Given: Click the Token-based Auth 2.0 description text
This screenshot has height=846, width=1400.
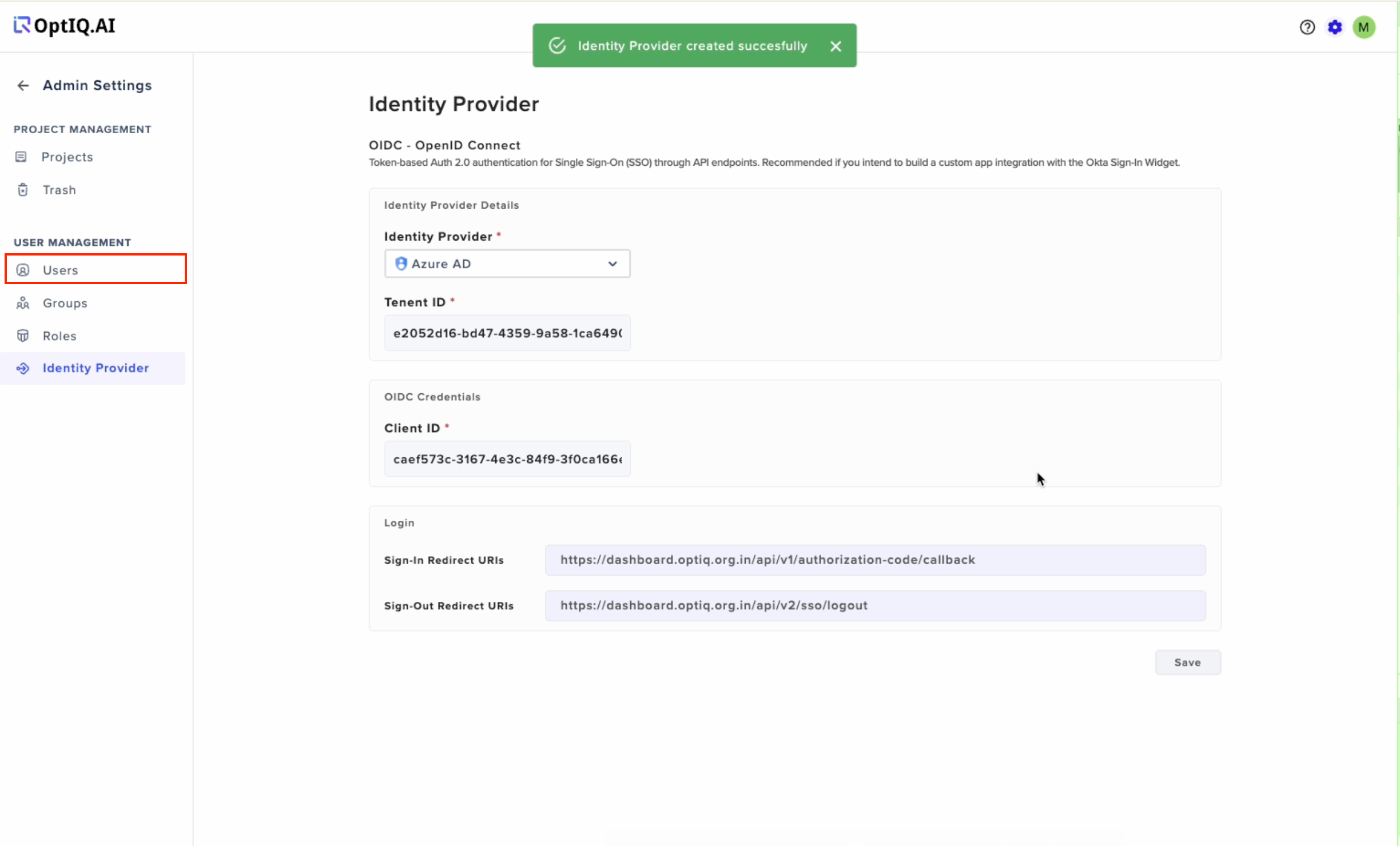Looking at the screenshot, I should point(774,163).
